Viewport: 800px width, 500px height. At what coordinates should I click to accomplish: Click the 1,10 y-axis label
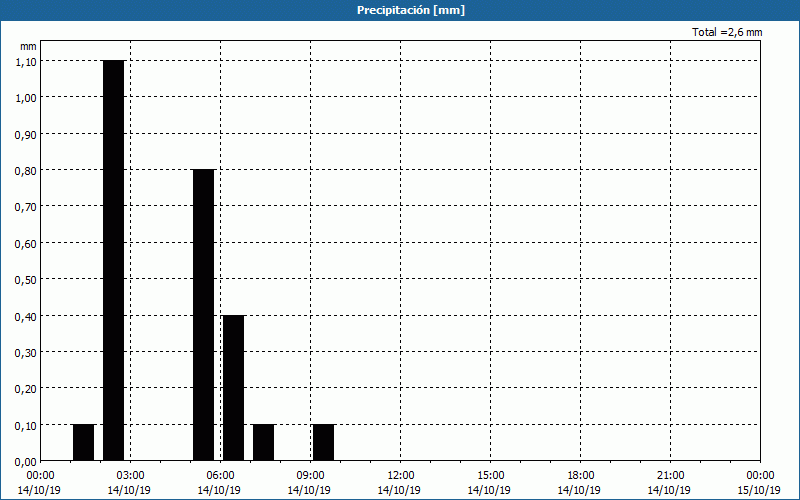click(x=26, y=61)
